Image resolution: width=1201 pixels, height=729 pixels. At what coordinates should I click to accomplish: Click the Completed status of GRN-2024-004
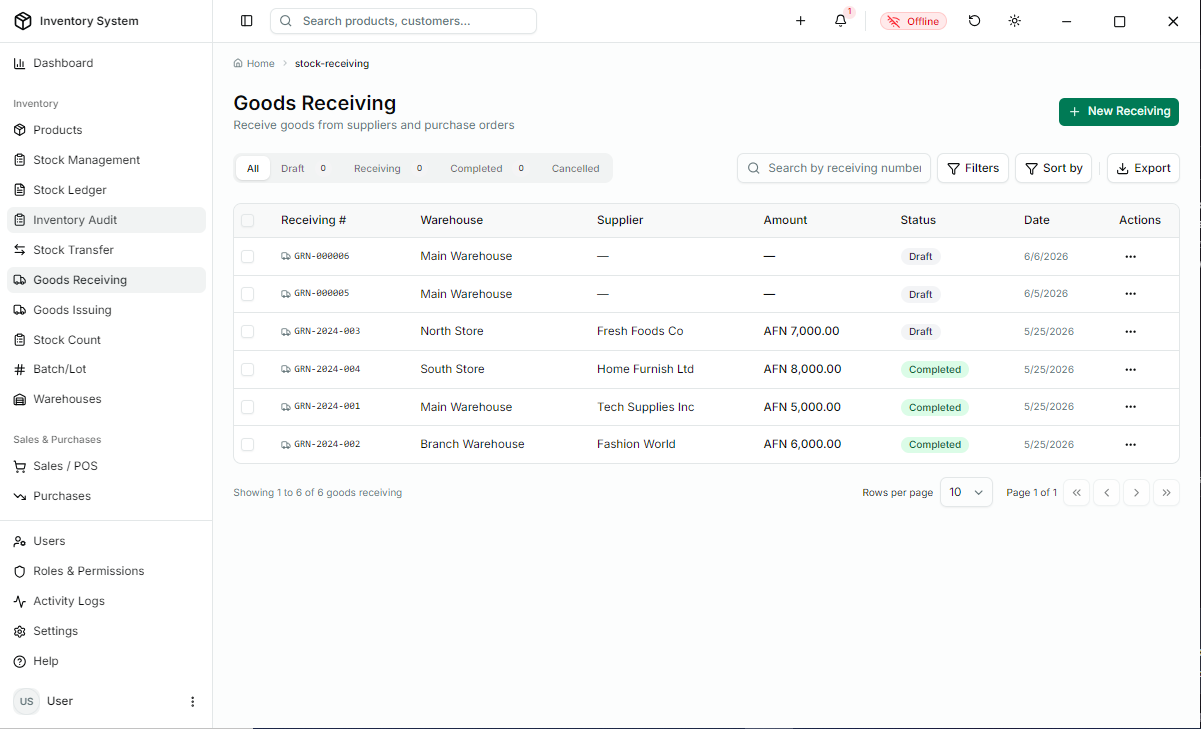click(x=935, y=369)
